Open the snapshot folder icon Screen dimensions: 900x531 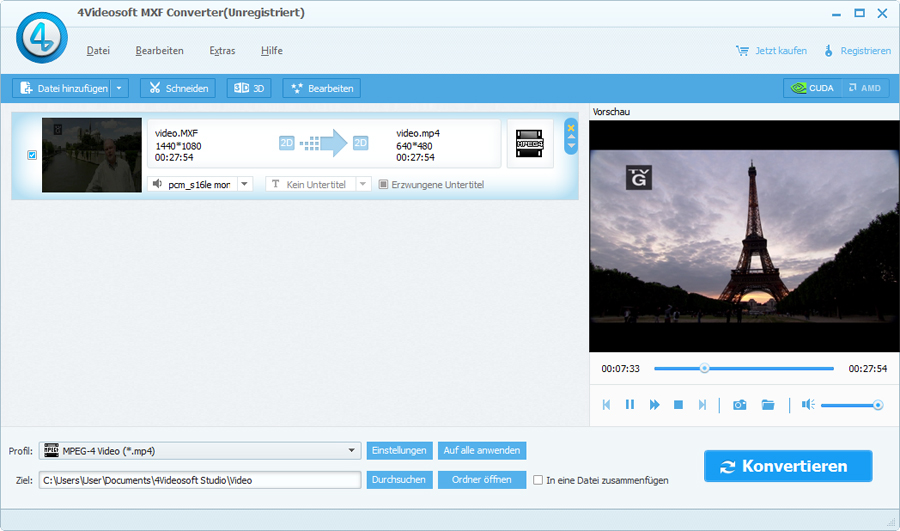(768, 405)
